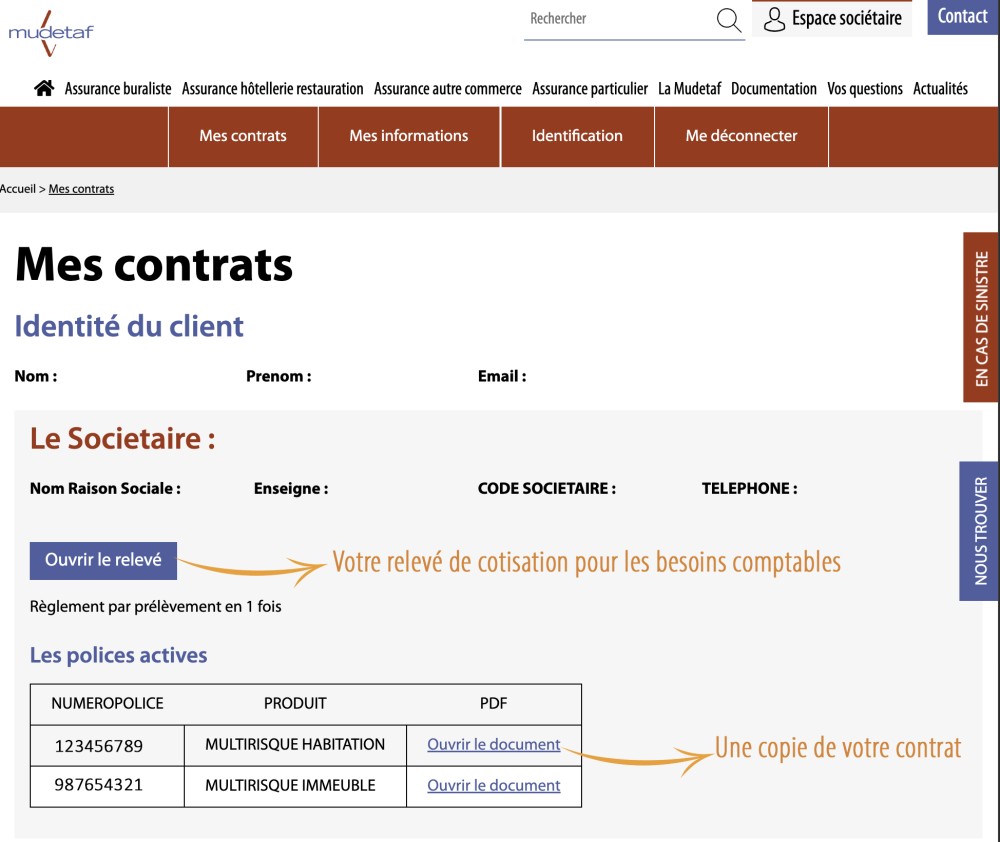Open document for MULTIRISQUE HABITATION policy
This screenshot has width=1000, height=842.
point(493,745)
